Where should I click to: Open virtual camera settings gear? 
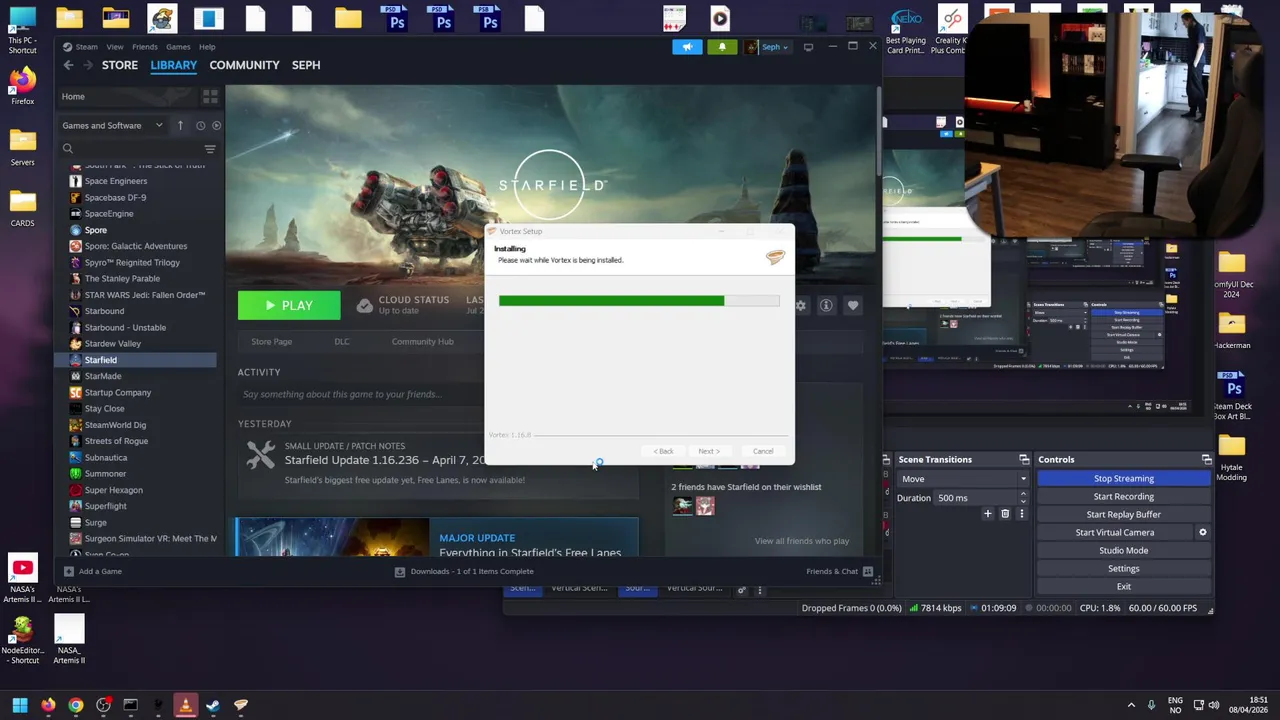[1203, 533]
